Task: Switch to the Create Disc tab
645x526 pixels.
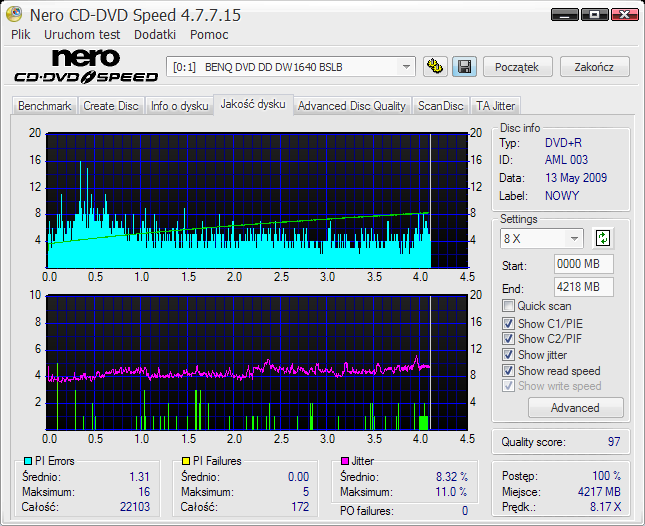Action: coord(111,106)
